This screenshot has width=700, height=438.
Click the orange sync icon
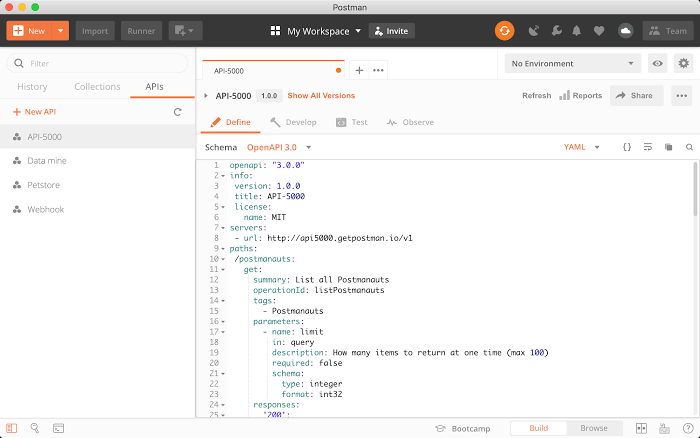pos(504,31)
